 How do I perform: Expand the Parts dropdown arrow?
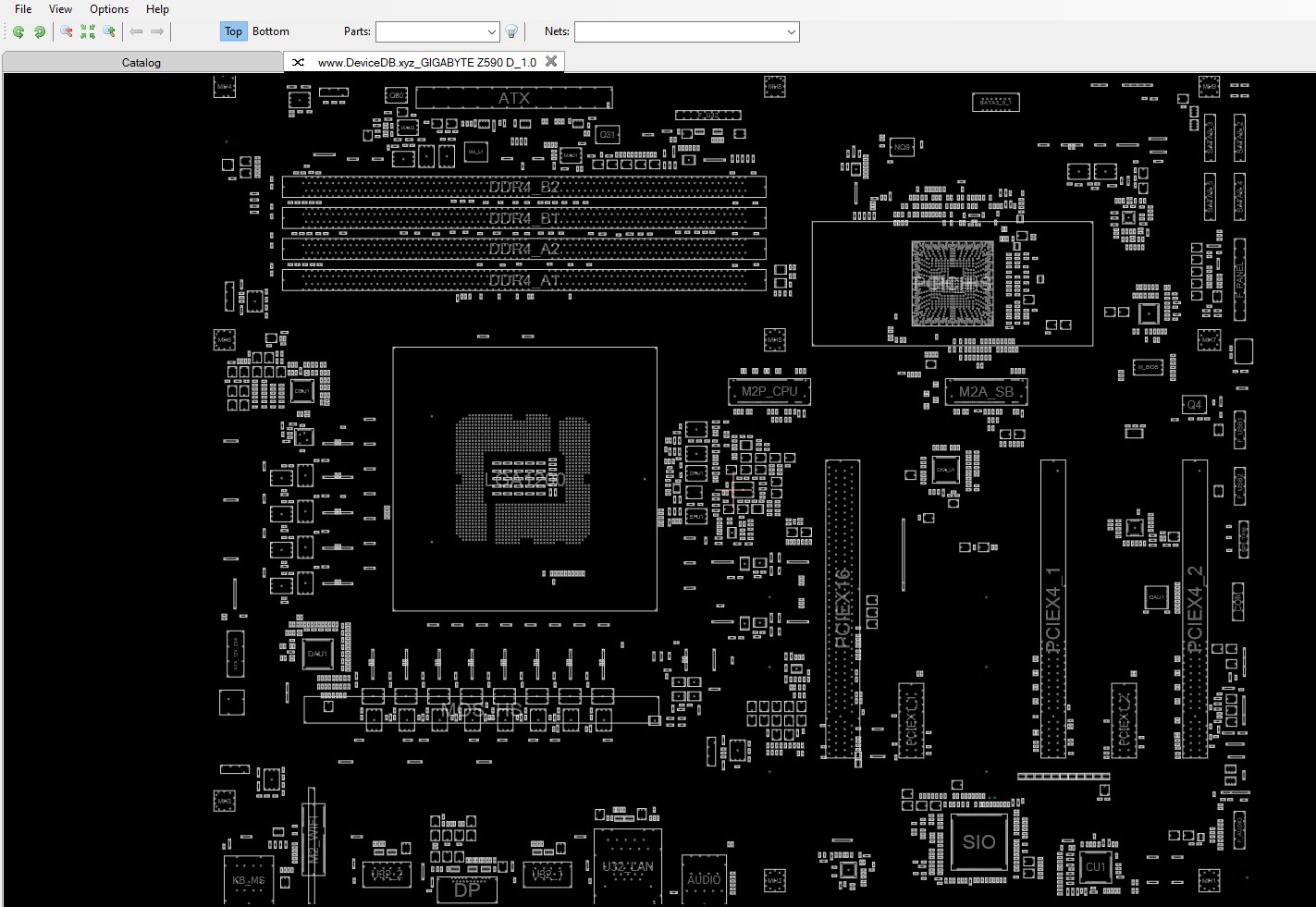(x=492, y=31)
